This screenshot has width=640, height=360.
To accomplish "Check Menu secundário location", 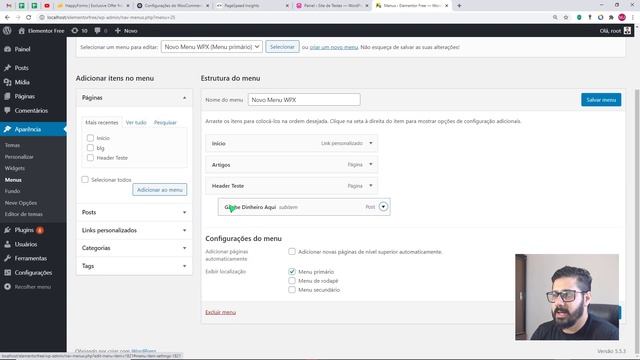I will pyautogui.click(x=292, y=290).
